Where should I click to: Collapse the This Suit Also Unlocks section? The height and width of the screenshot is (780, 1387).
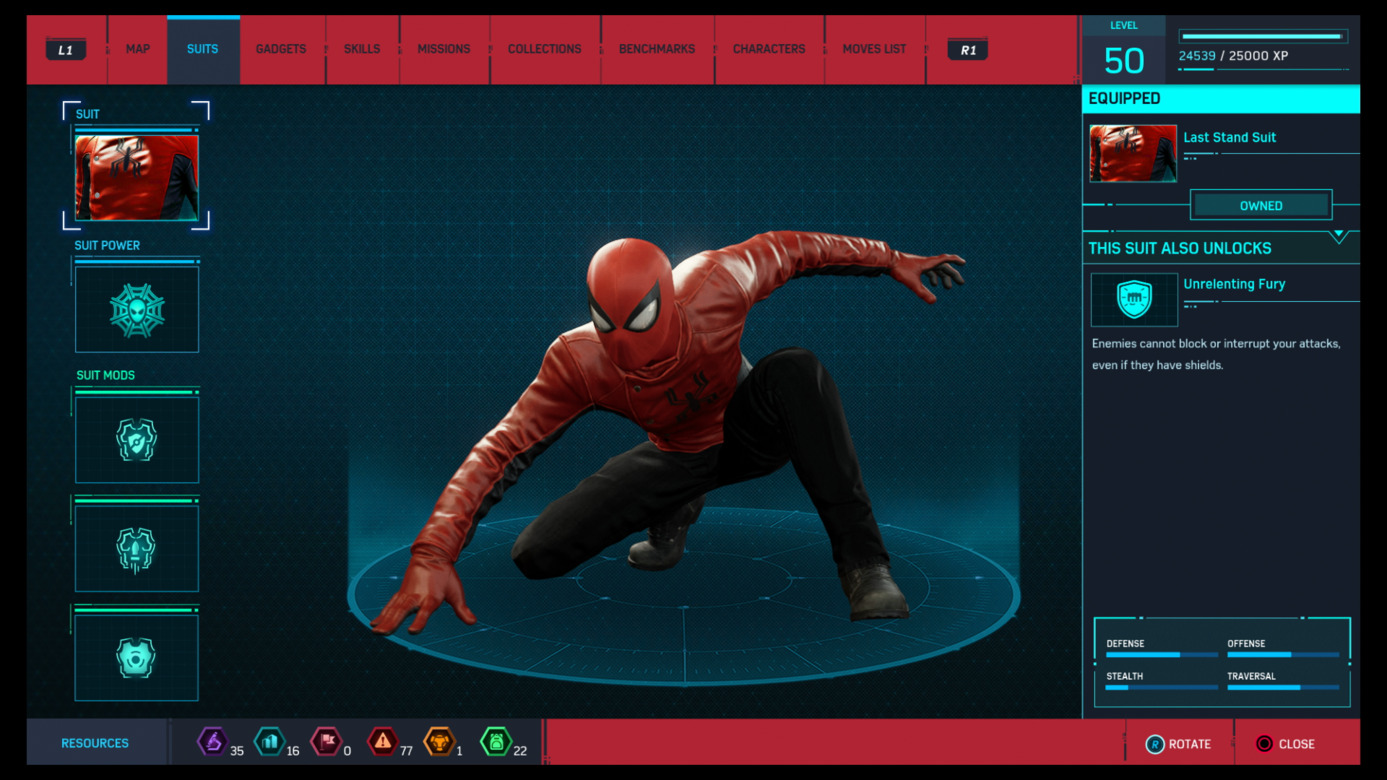click(x=1338, y=237)
